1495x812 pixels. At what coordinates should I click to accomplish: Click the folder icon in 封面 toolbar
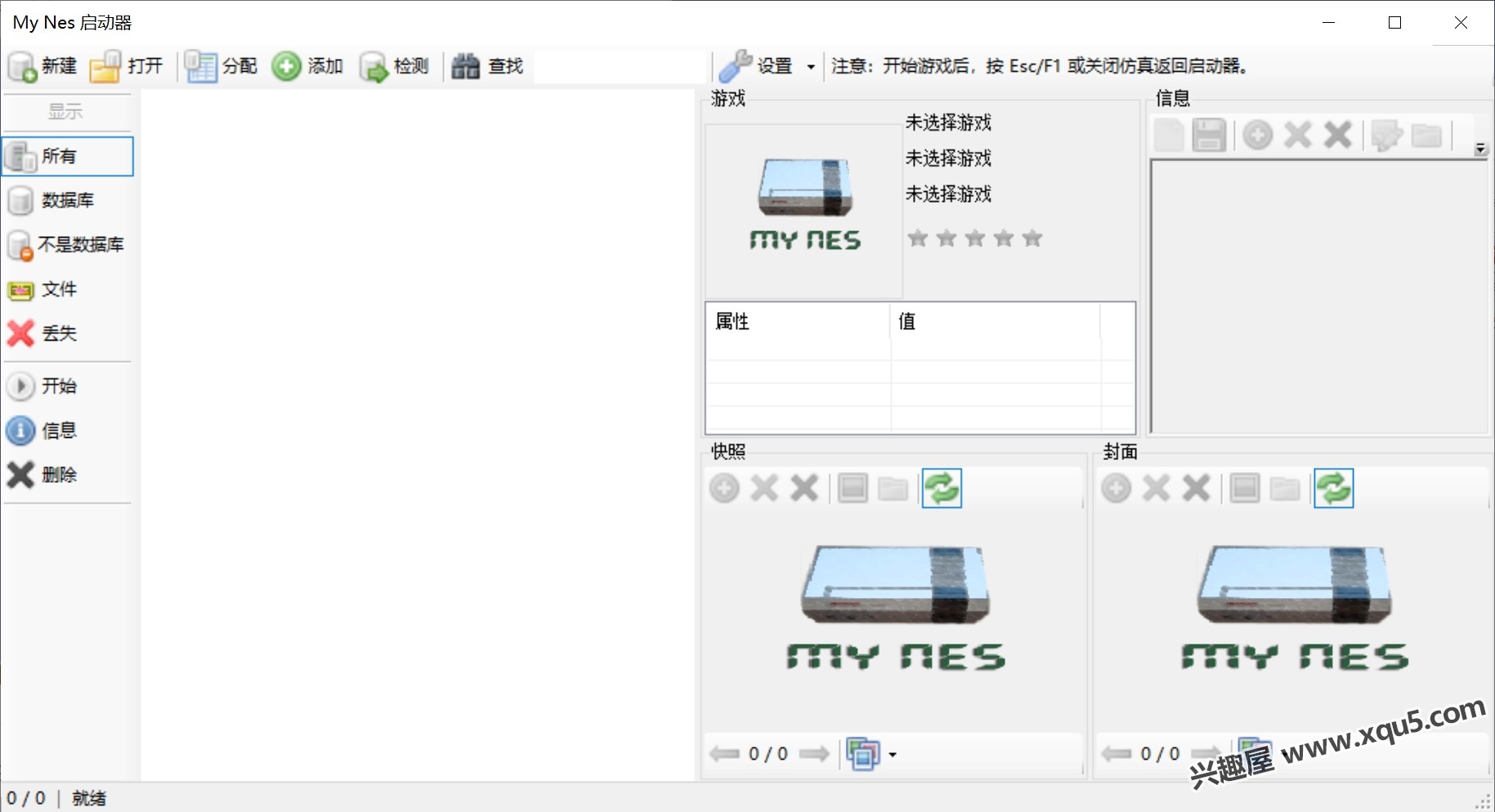1285,489
